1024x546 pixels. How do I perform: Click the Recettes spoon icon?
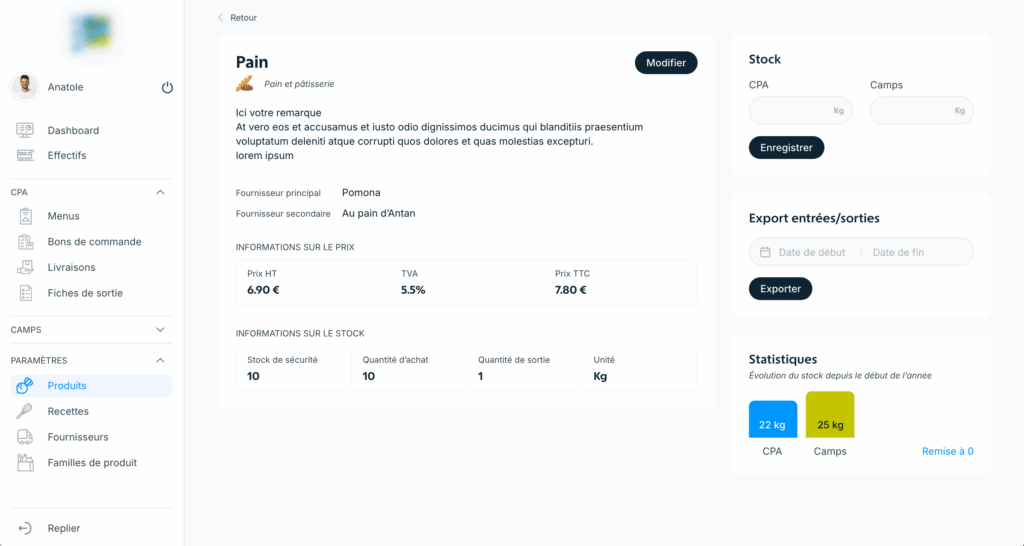tap(27, 411)
